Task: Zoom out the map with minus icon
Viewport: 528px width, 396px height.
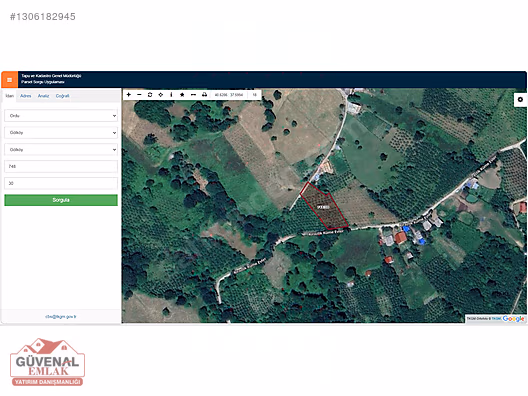Action: click(x=139, y=95)
